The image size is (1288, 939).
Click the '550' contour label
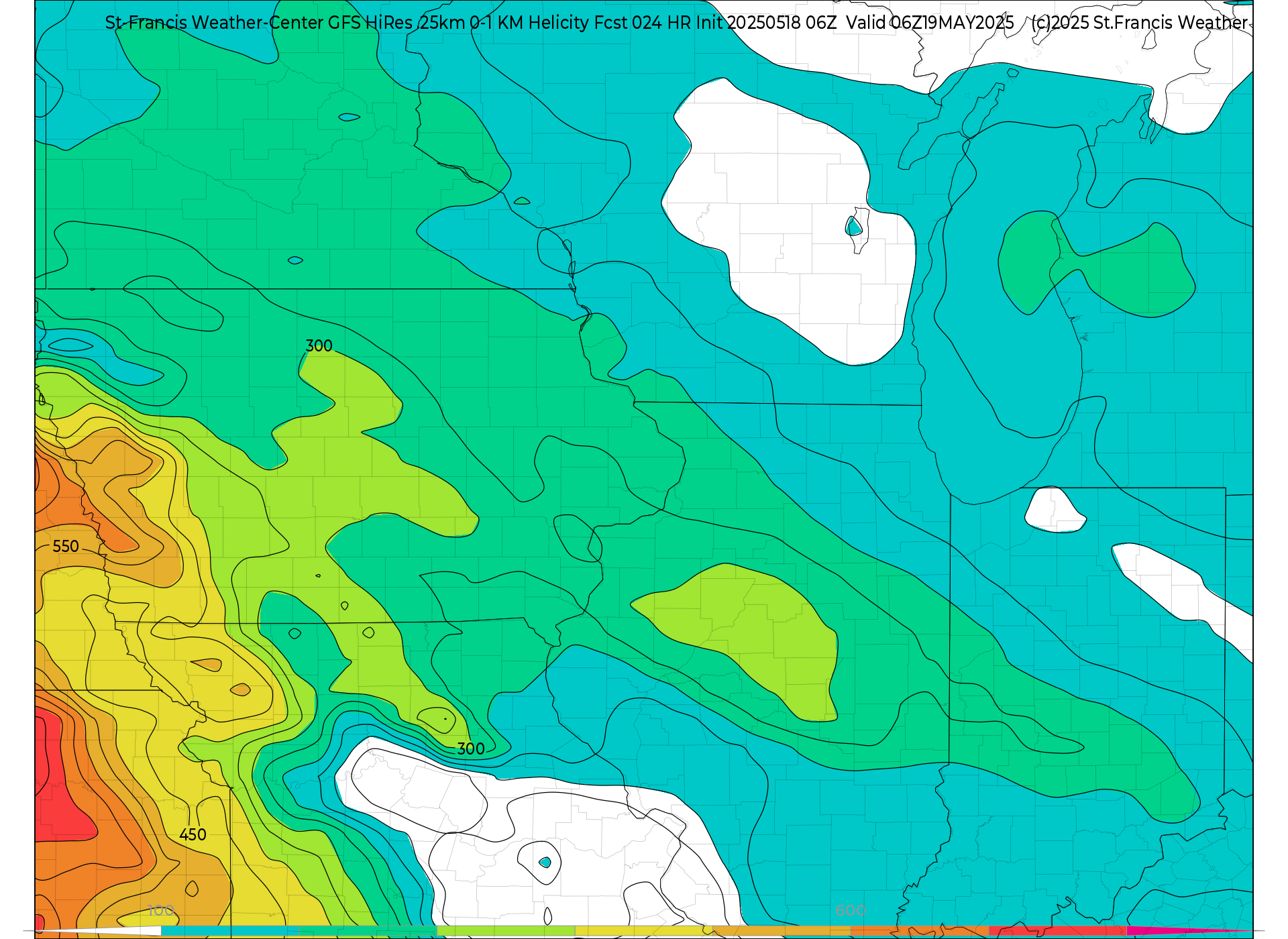tap(66, 547)
